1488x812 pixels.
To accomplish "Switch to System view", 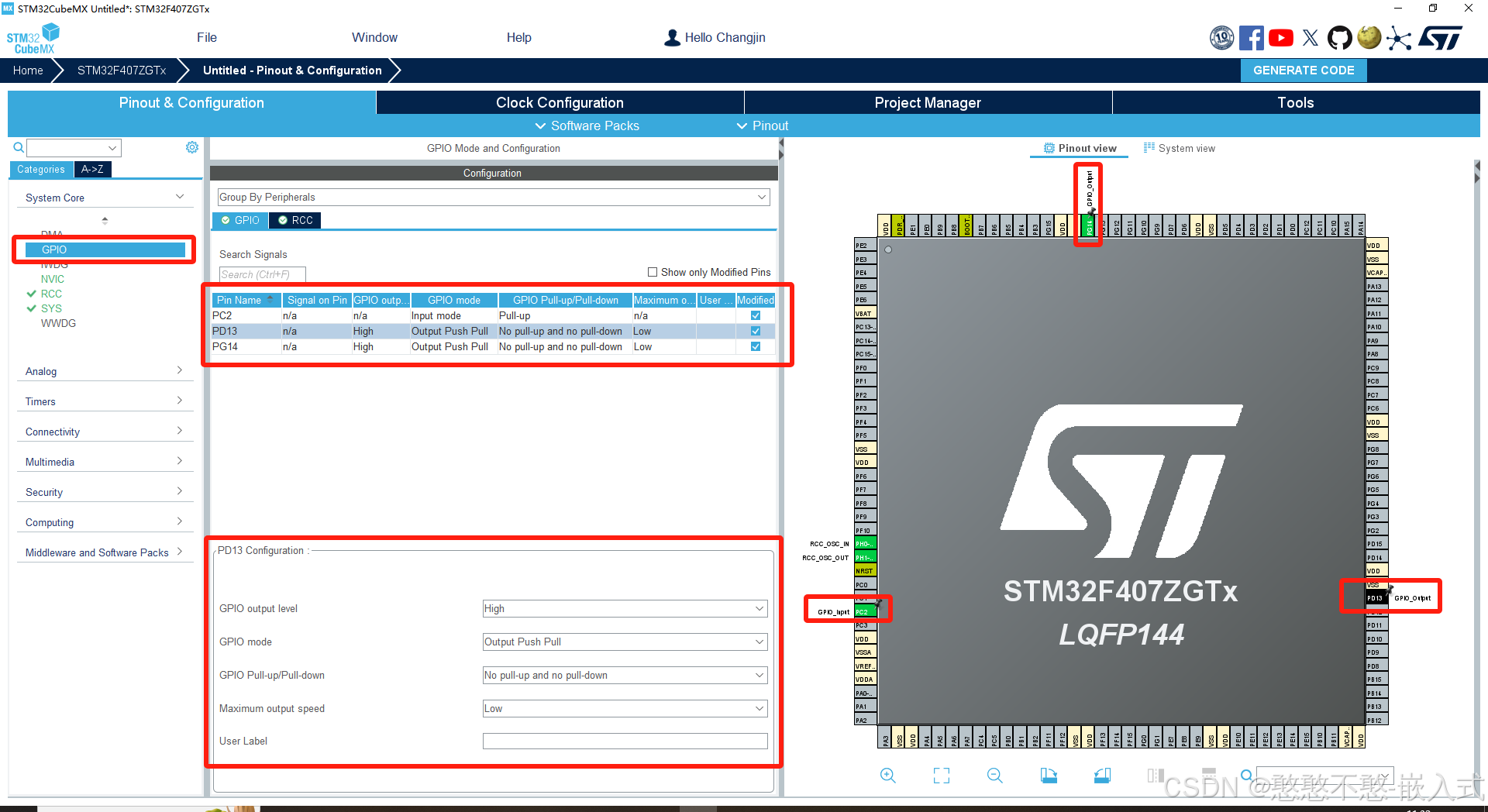I will click(1180, 148).
